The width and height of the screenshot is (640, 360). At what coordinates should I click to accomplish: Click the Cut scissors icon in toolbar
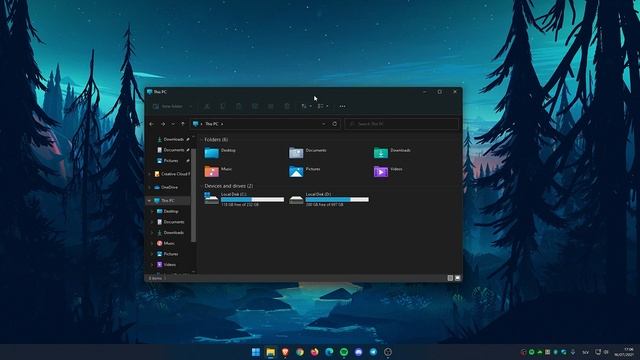(207, 107)
